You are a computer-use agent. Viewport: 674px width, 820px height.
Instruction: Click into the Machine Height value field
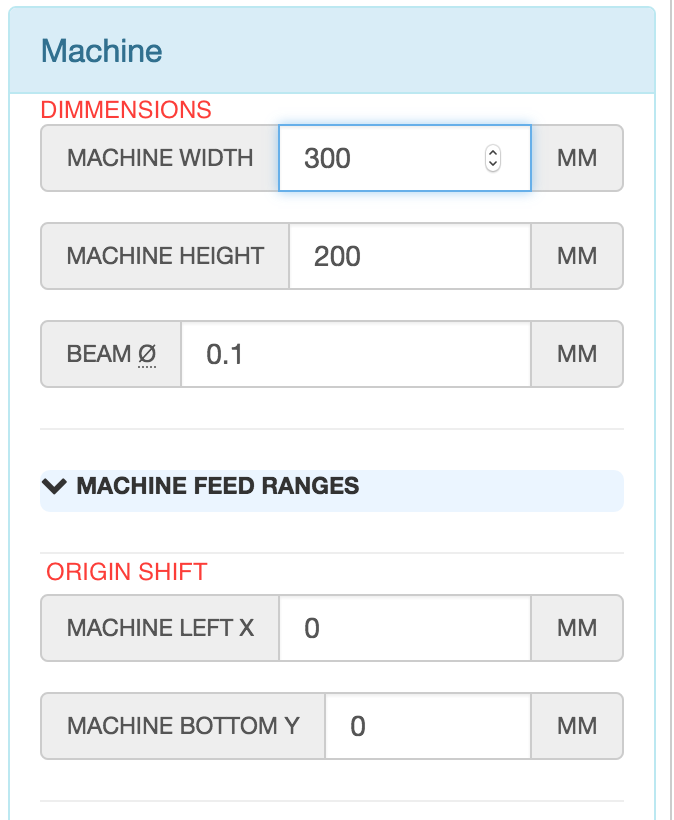click(x=409, y=256)
